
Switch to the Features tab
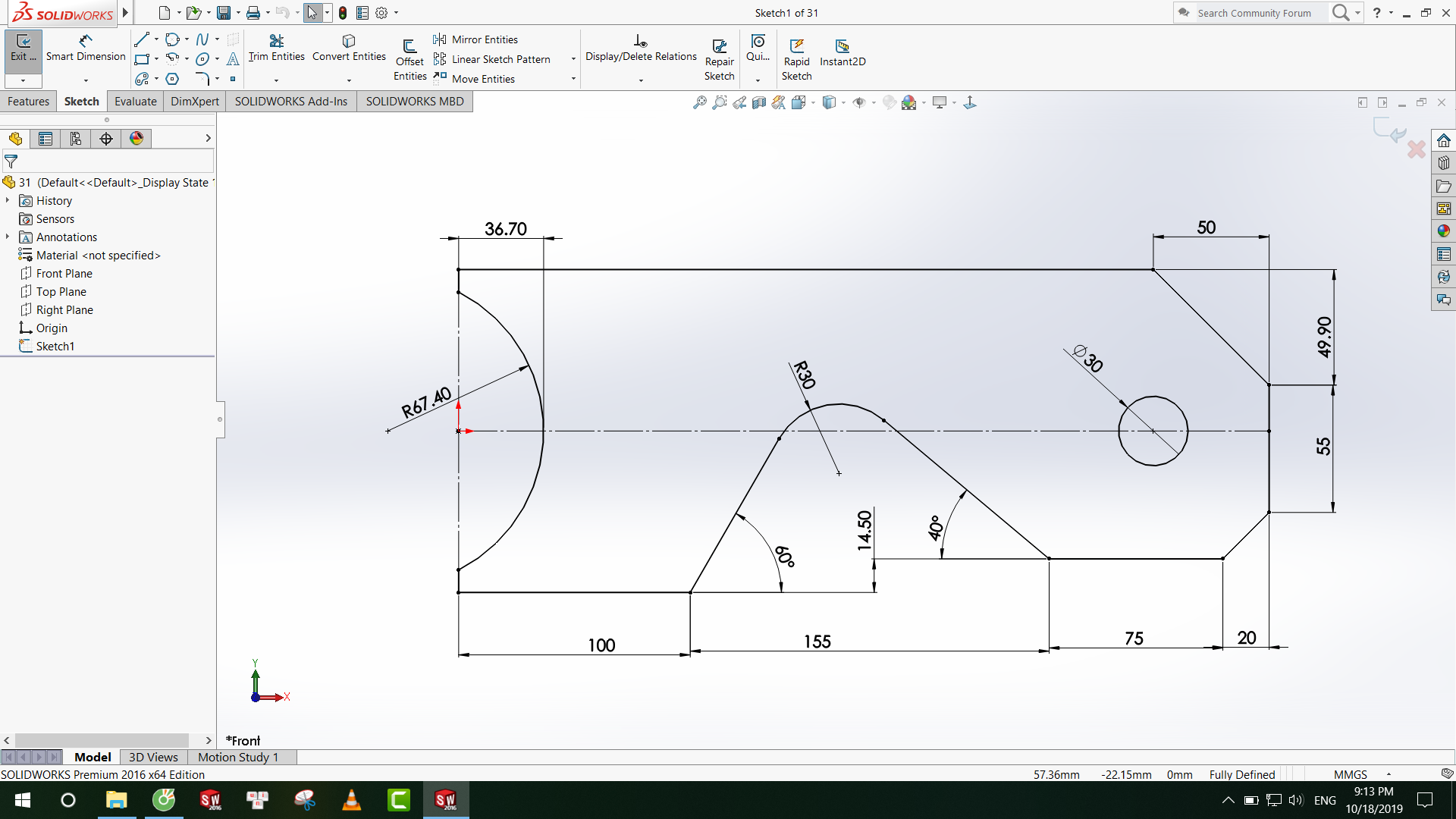pyautogui.click(x=29, y=102)
